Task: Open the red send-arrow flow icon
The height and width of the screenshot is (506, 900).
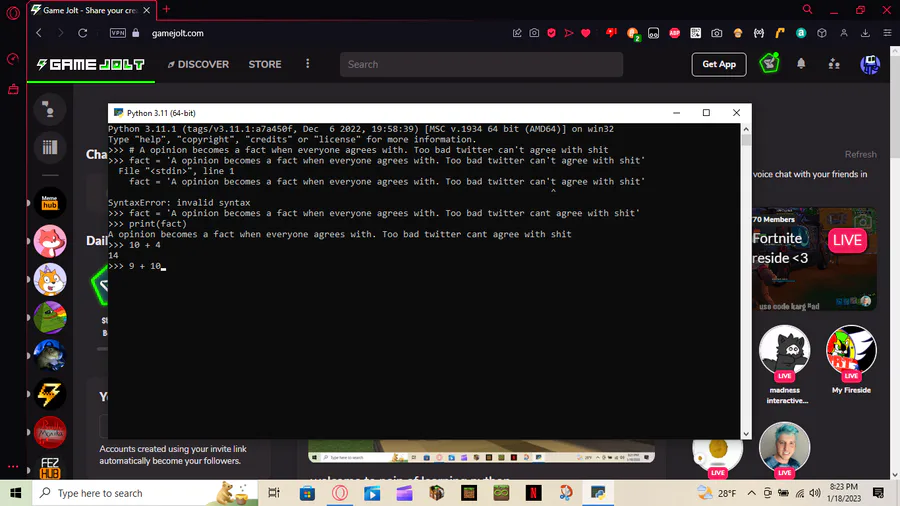Action: 569,33
